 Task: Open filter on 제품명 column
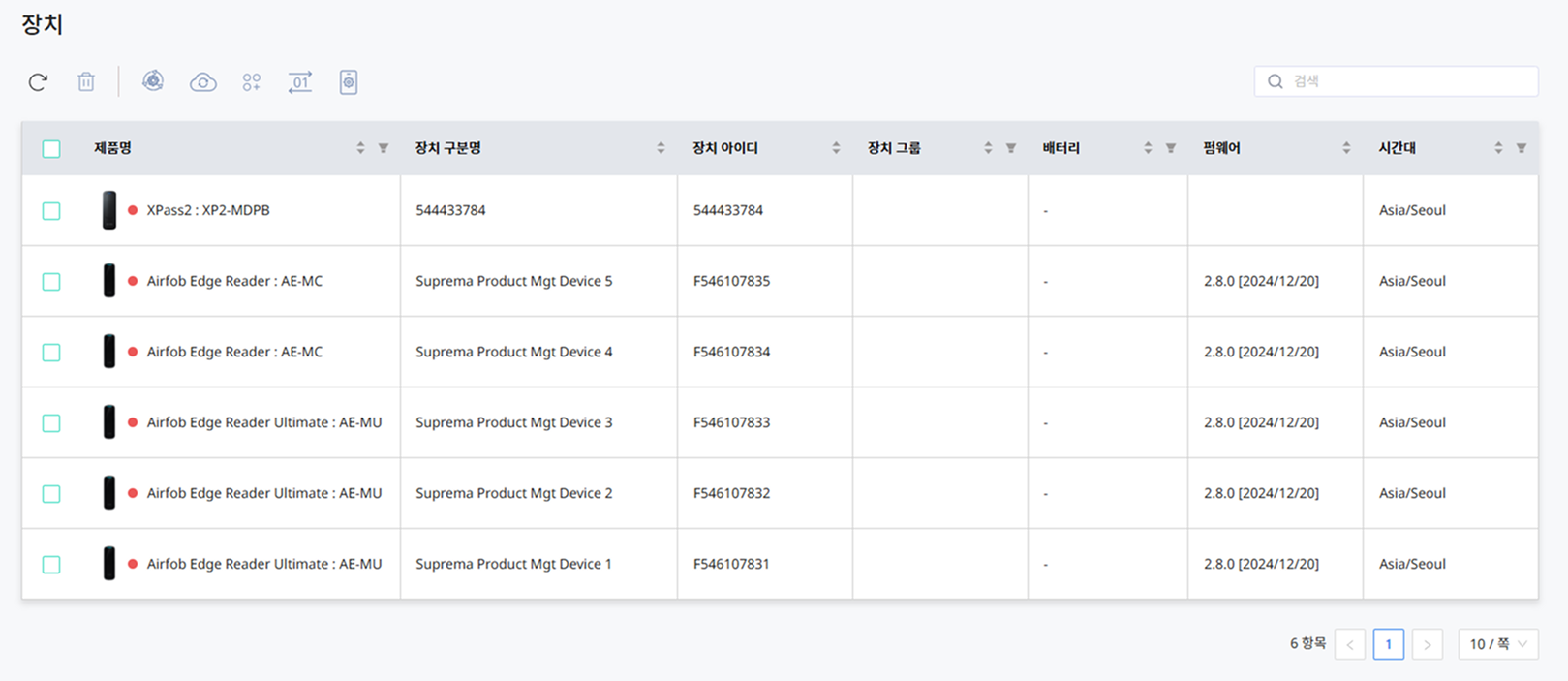(x=384, y=148)
